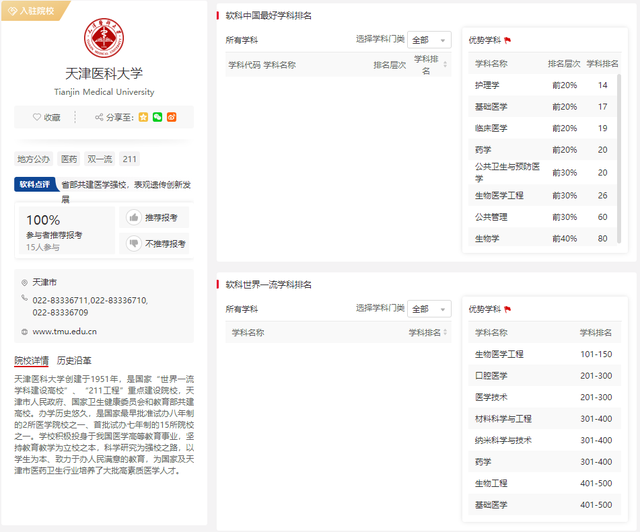This screenshot has height=532, width=640.
Task: Click the 15人参与 participant count
Action: [43, 247]
